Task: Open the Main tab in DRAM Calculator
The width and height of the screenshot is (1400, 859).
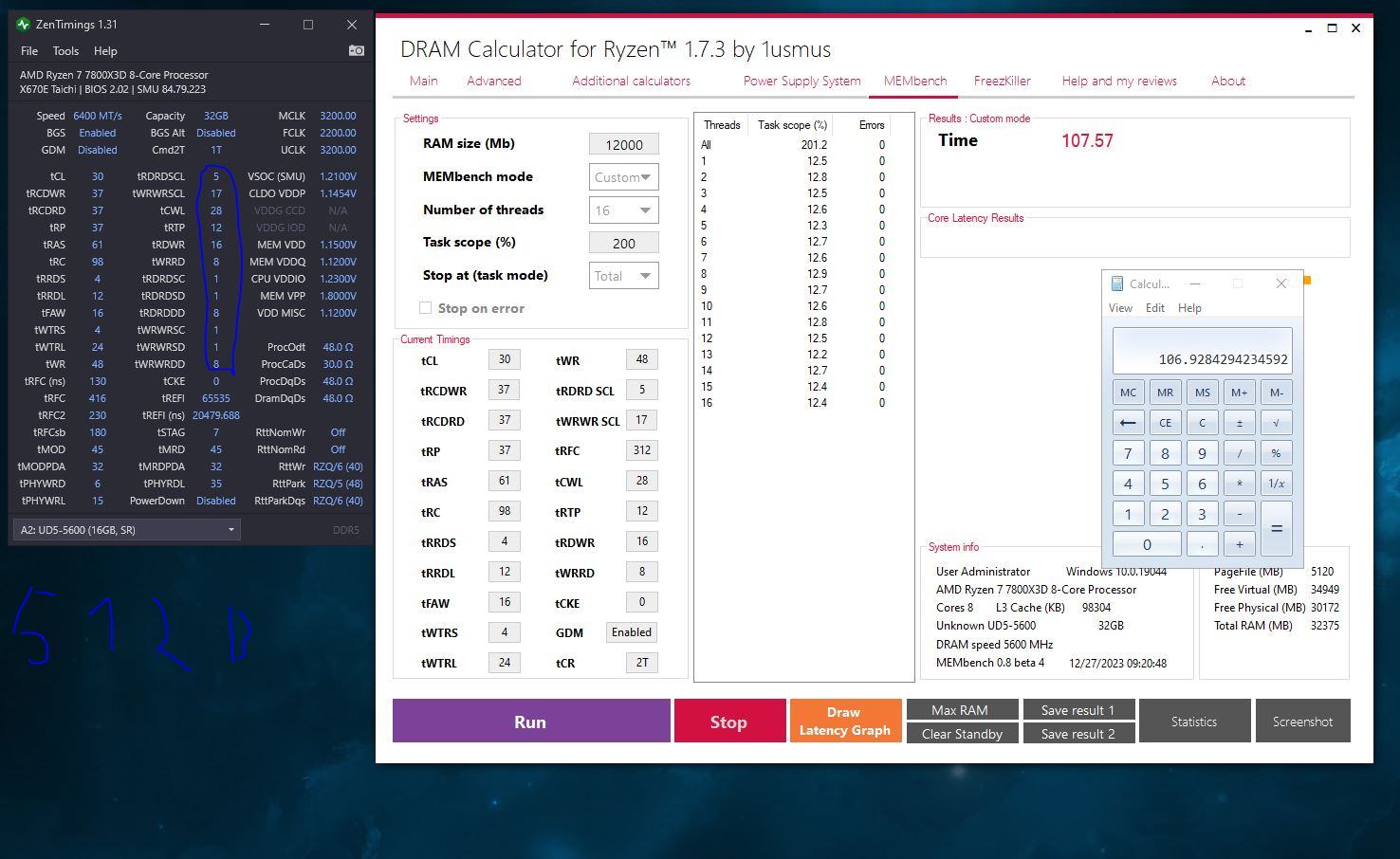Action: pos(423,81)
